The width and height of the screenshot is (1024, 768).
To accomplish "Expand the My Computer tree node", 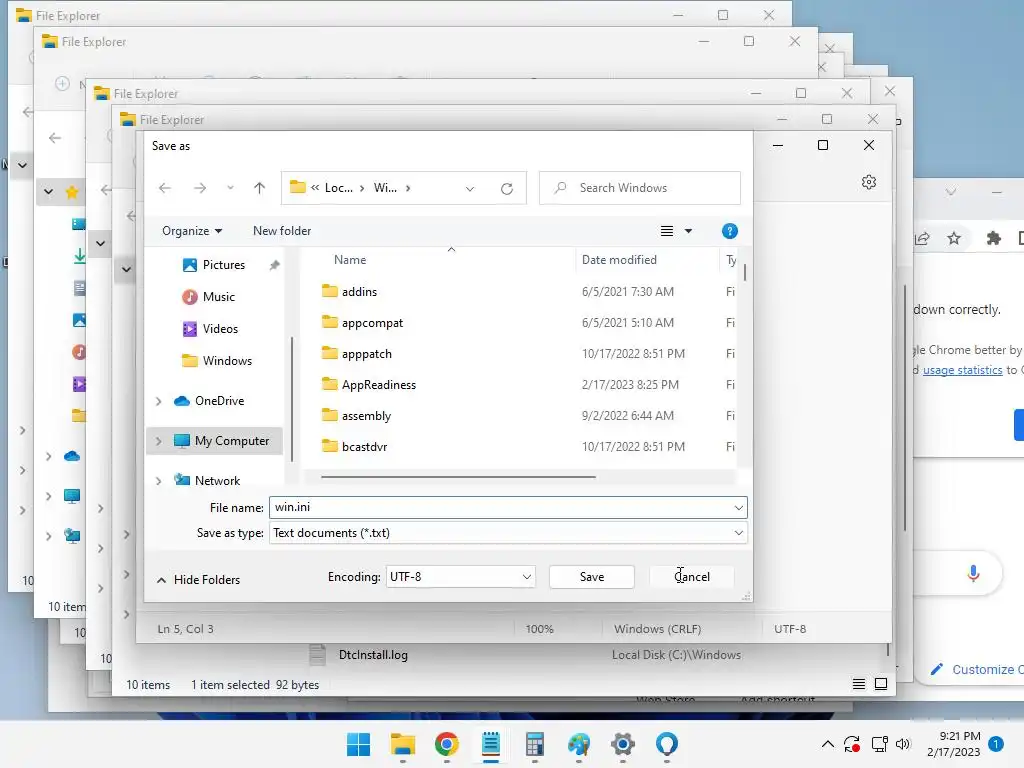I will coord(159,441).
